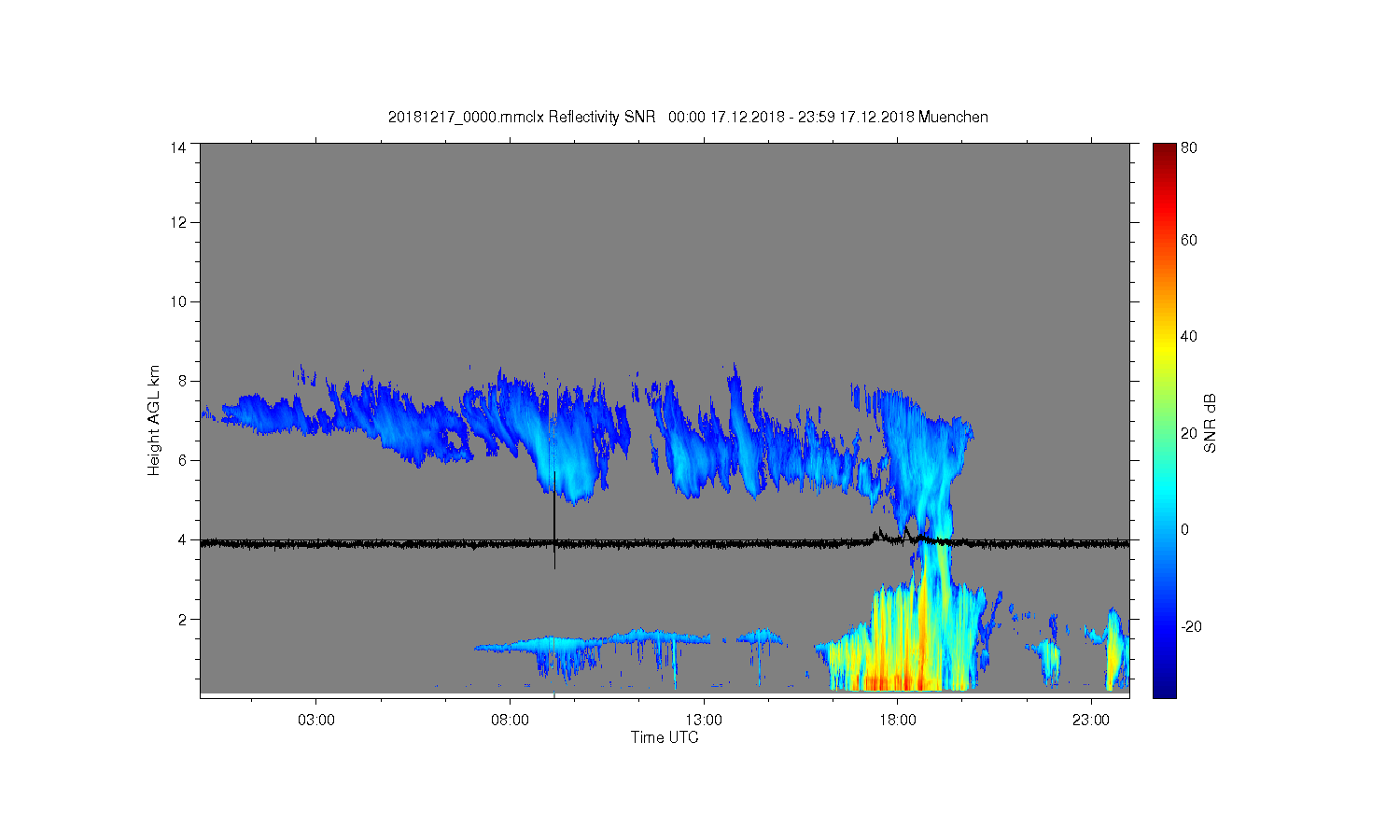This screenshot has height=840, width=1400.
Task: Click the colorbar value '-20'
Action: coord(1191,626)
